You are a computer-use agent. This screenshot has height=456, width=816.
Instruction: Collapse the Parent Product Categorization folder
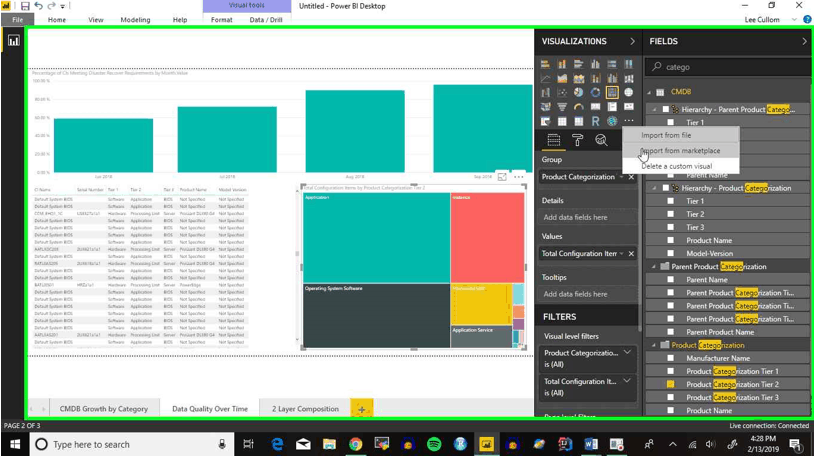click(654, 267)
